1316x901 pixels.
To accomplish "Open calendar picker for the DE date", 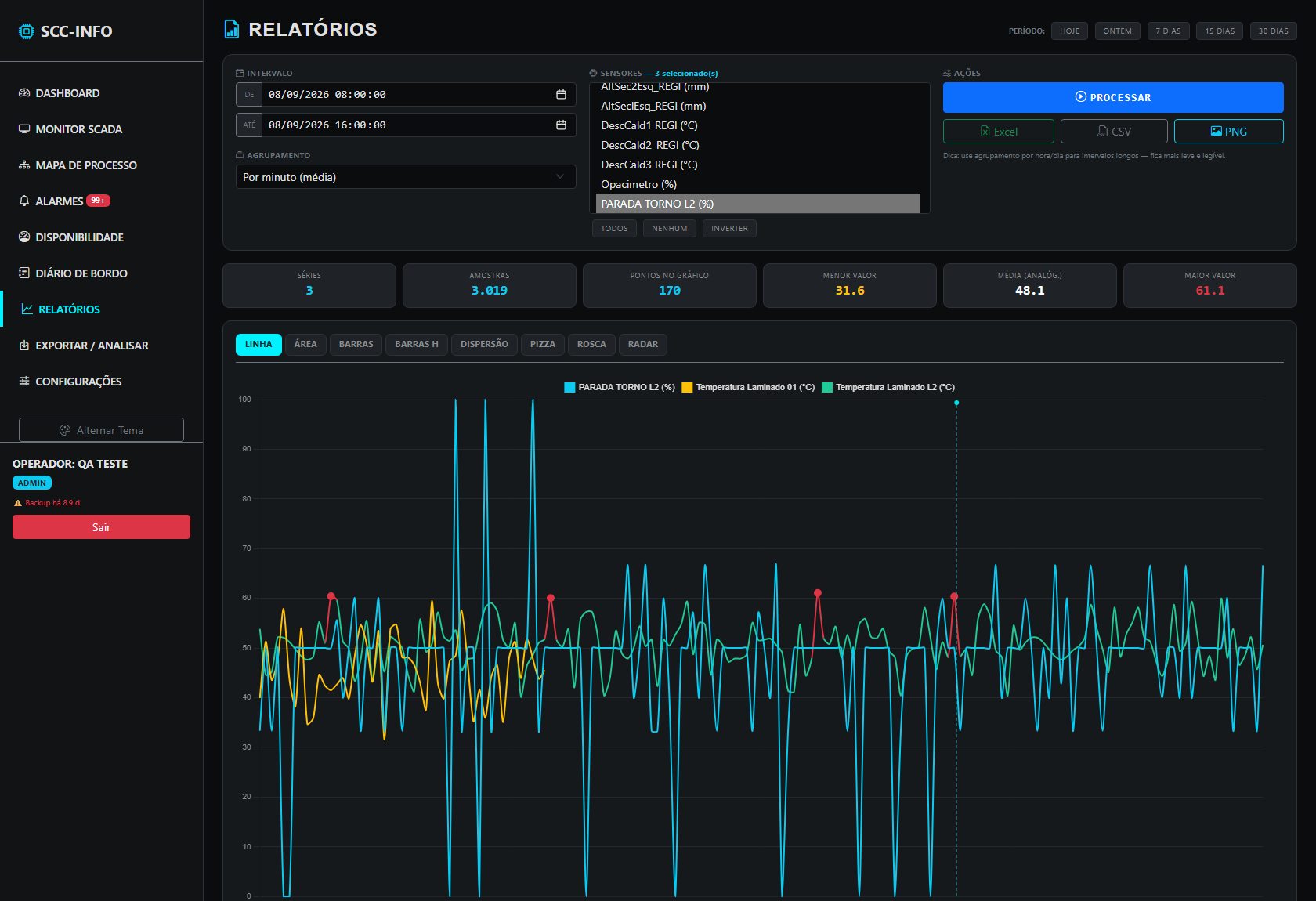I will pyautogui.click(x=561, y=95).
